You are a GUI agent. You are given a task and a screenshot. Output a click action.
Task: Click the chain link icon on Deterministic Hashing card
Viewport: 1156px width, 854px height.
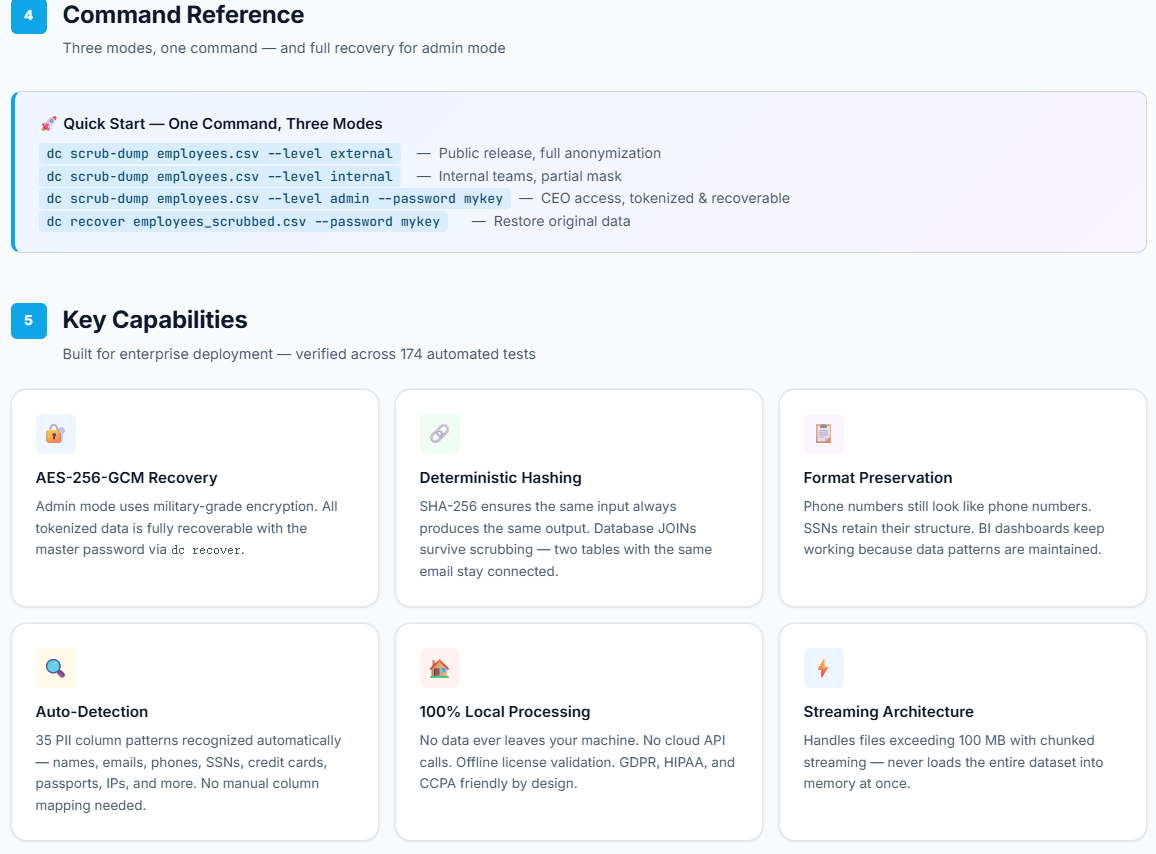439,434
